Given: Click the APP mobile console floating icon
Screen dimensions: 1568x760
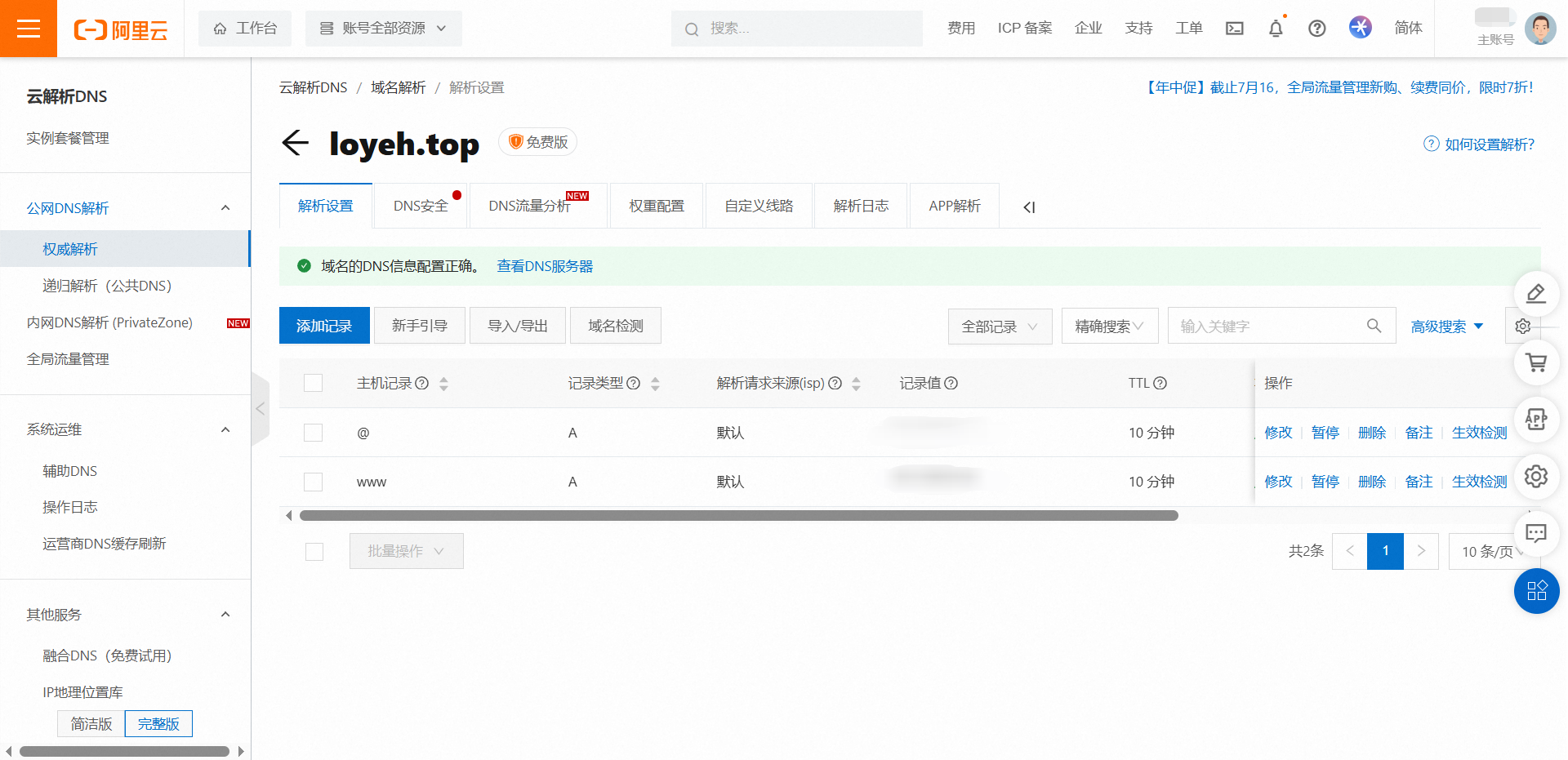Looking at the screenshot, I should point(1536,420).
